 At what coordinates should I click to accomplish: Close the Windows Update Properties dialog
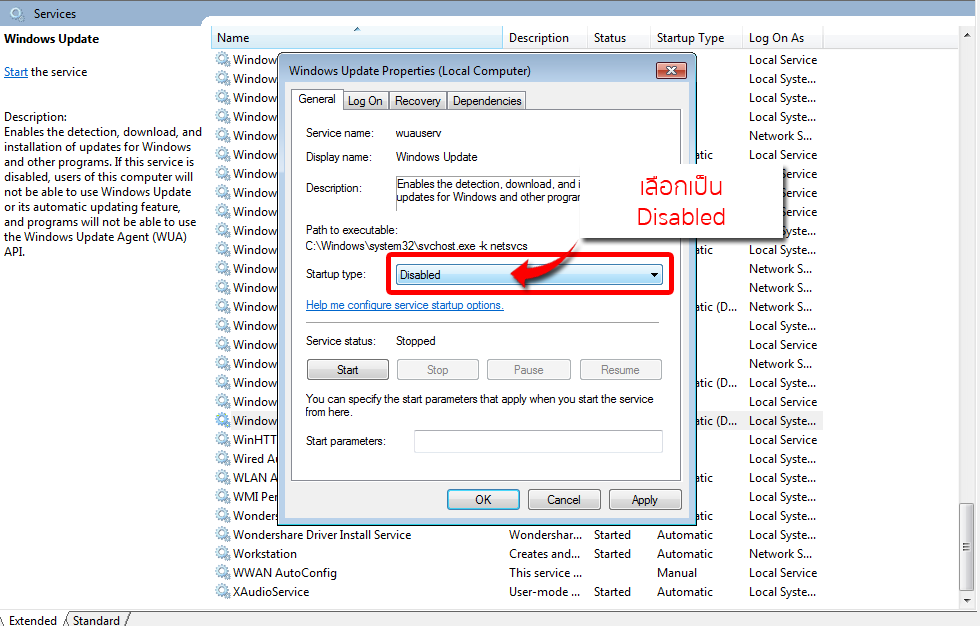coord(670,71)
